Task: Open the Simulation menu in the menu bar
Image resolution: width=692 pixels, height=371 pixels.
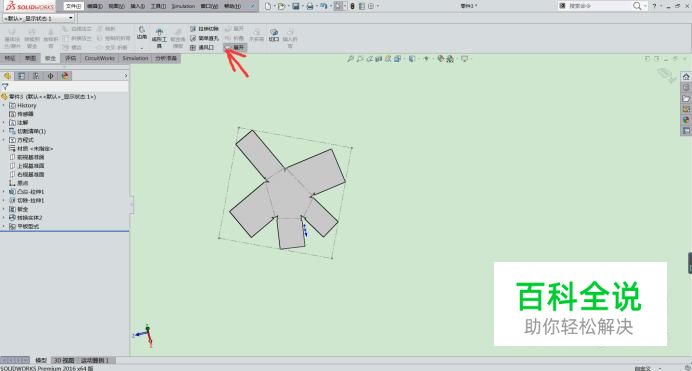Action: click(183, 6)
